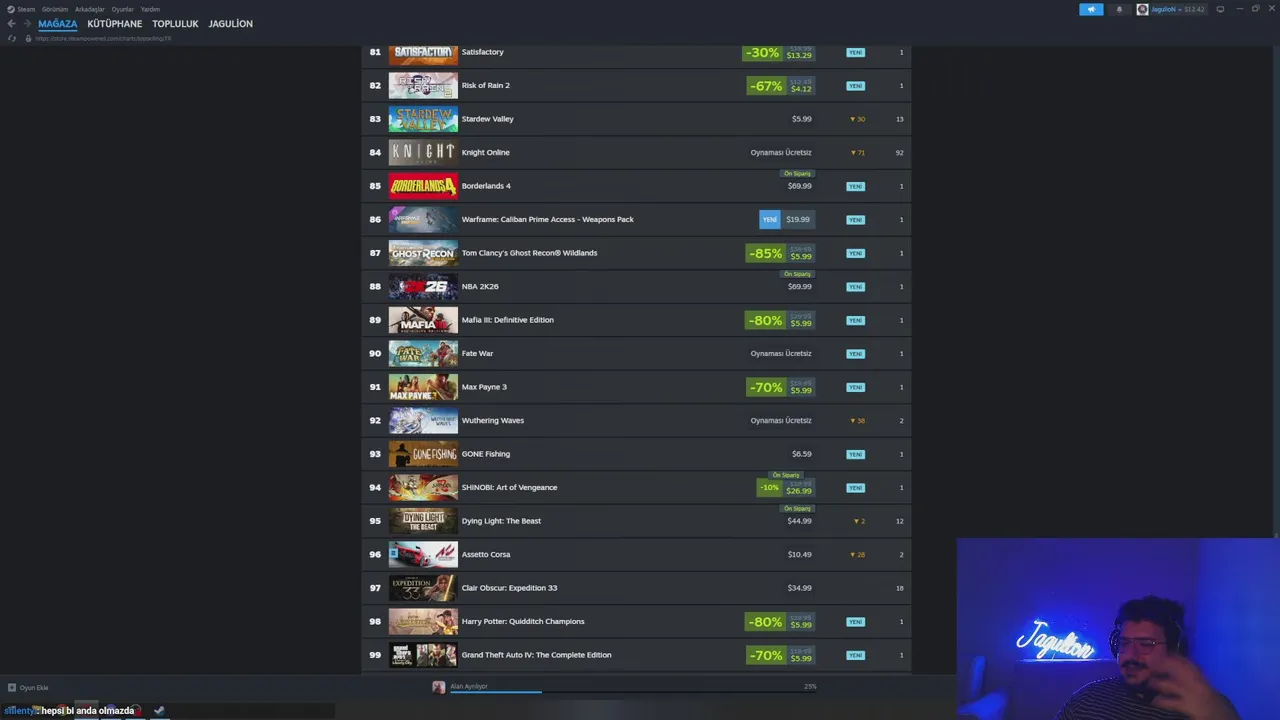The width and height of the screenshot is (1280, 720).
Task: Open the Warframe Caliban Prime Access thumbnail
Action: click(x=423, y=219)
